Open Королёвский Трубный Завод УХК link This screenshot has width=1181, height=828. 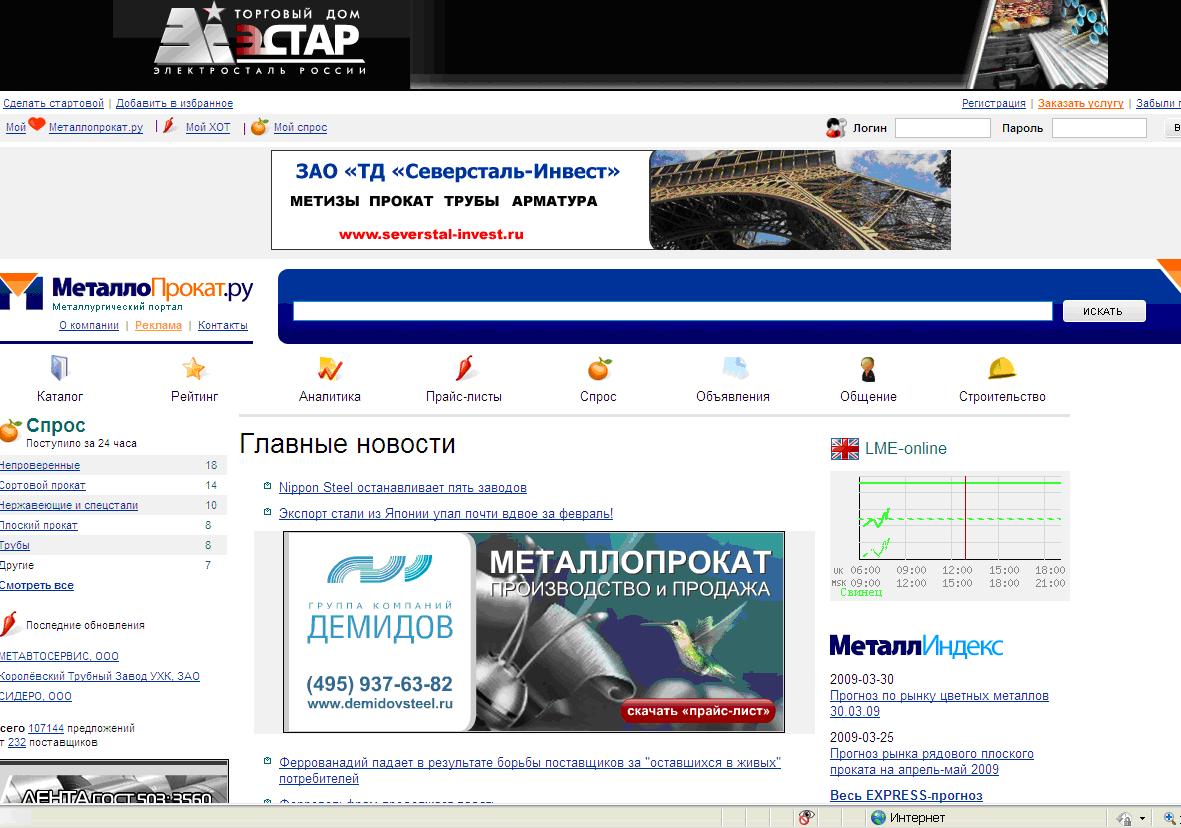tap(100, 677)
